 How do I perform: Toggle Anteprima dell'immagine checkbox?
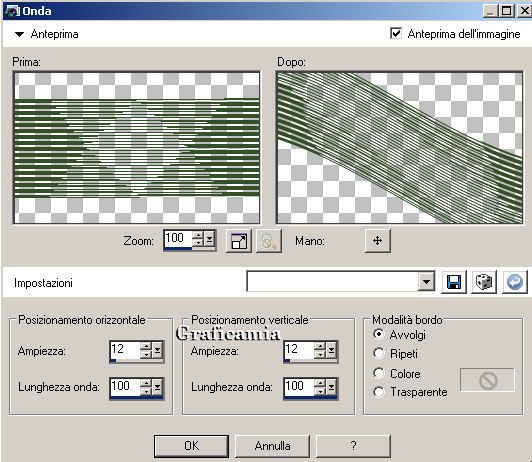396,33
